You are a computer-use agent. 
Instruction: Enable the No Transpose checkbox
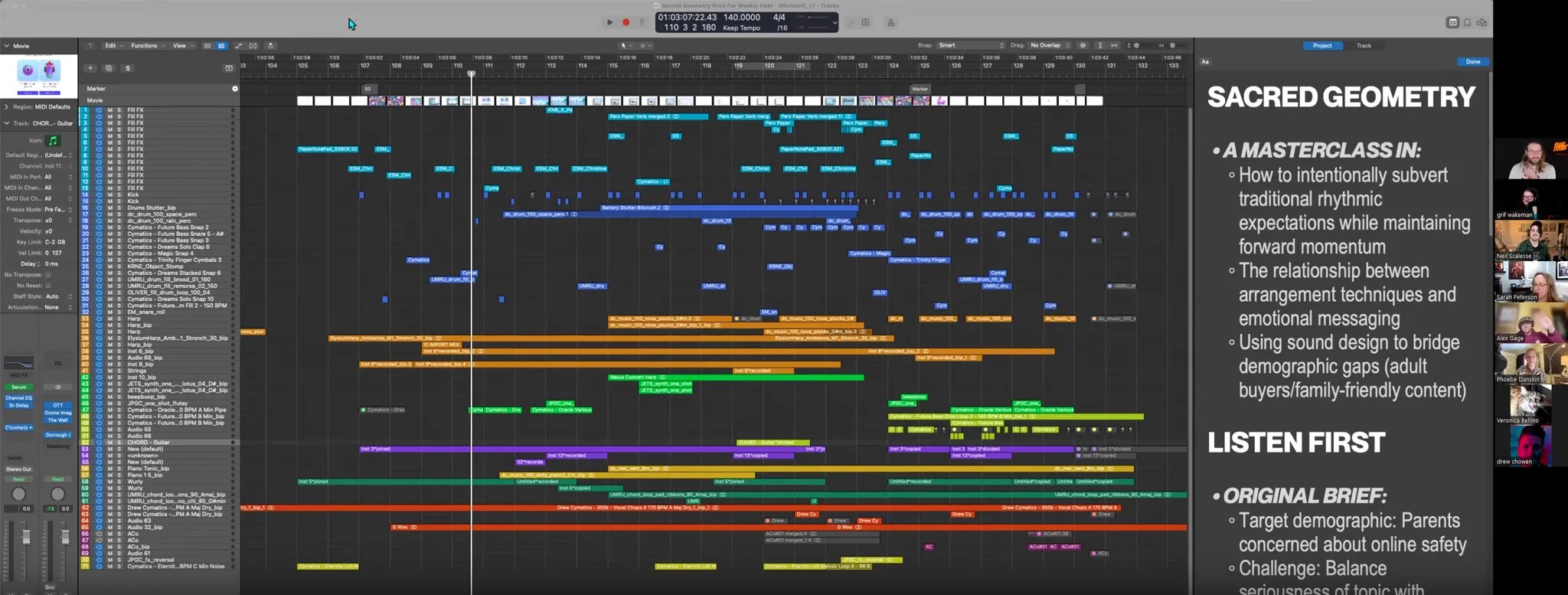[x=47, y=274]
